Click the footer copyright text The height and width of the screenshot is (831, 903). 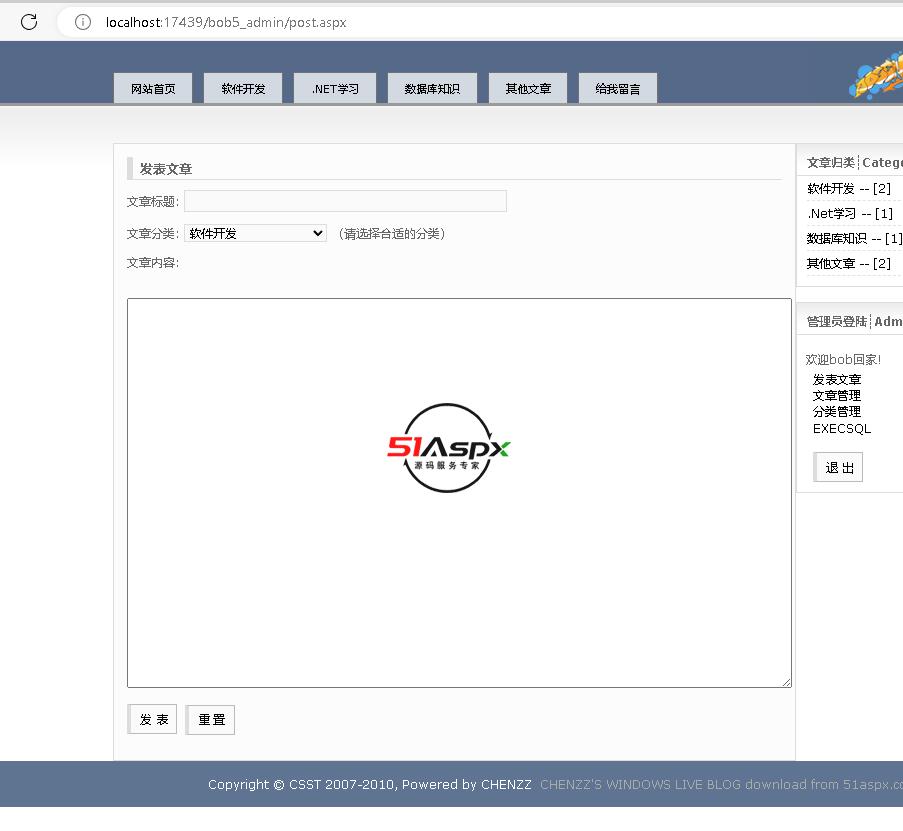(x=370, y=784)
